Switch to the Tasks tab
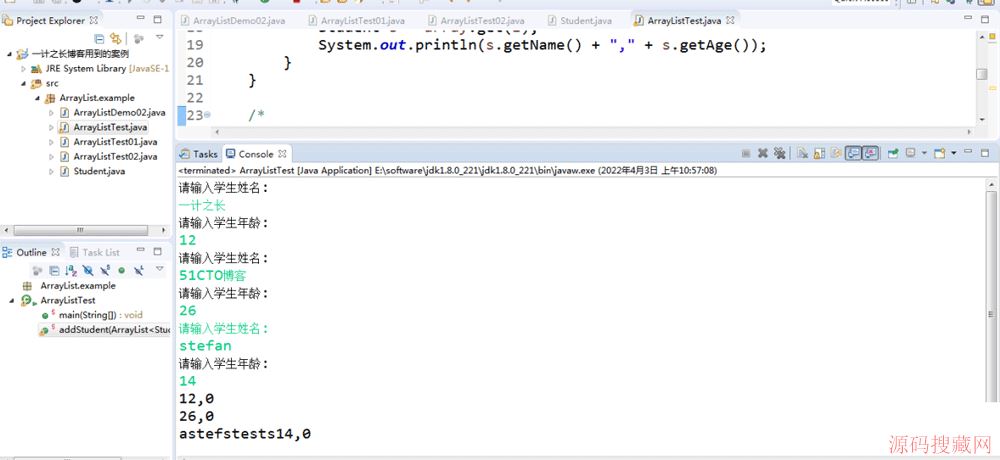The height and width of the screenshot is (460, 1000). pyautogui.click(x=199, y=154)
